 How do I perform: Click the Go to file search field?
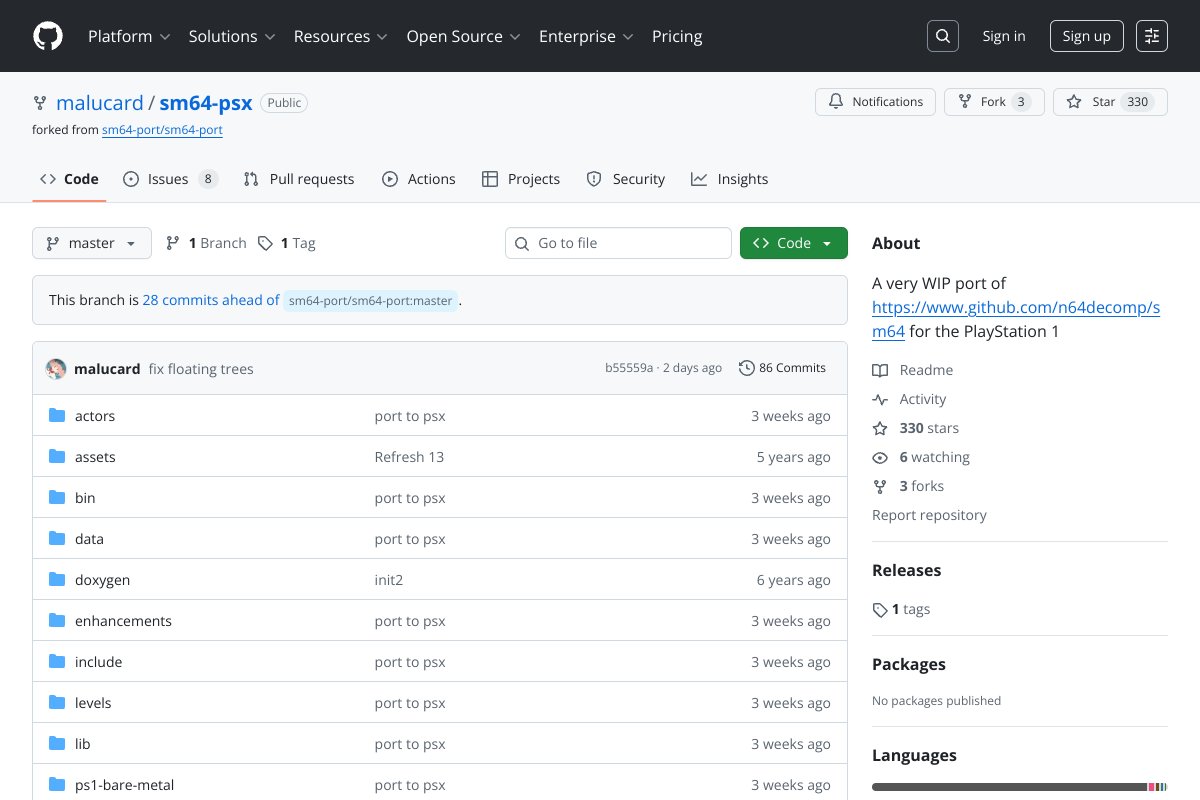618,243
